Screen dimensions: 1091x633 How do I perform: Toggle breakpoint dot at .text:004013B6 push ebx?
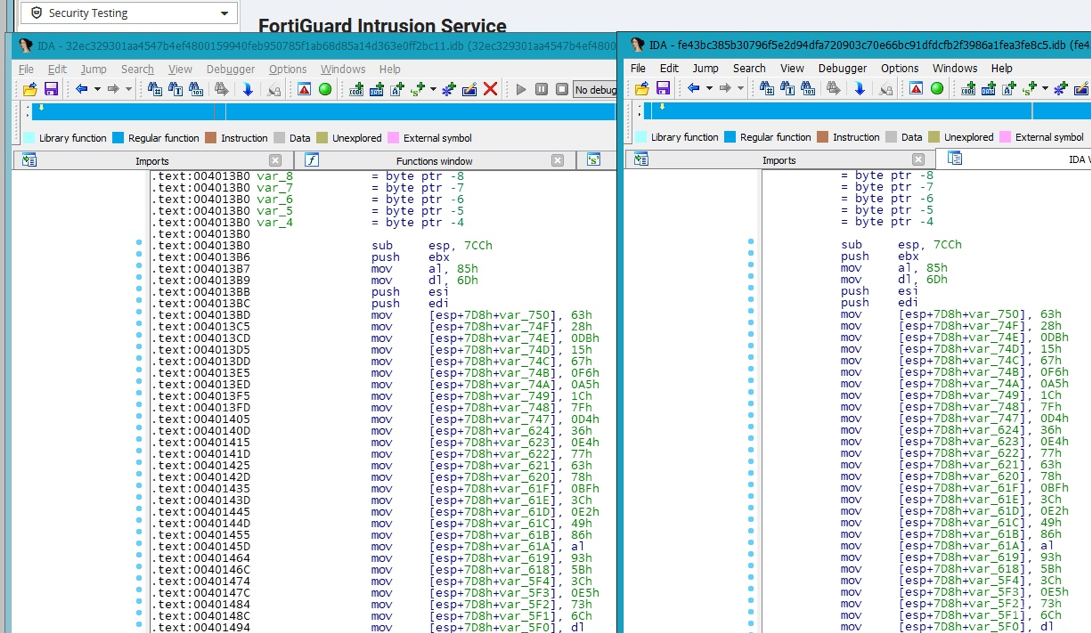tap(138, 255)
